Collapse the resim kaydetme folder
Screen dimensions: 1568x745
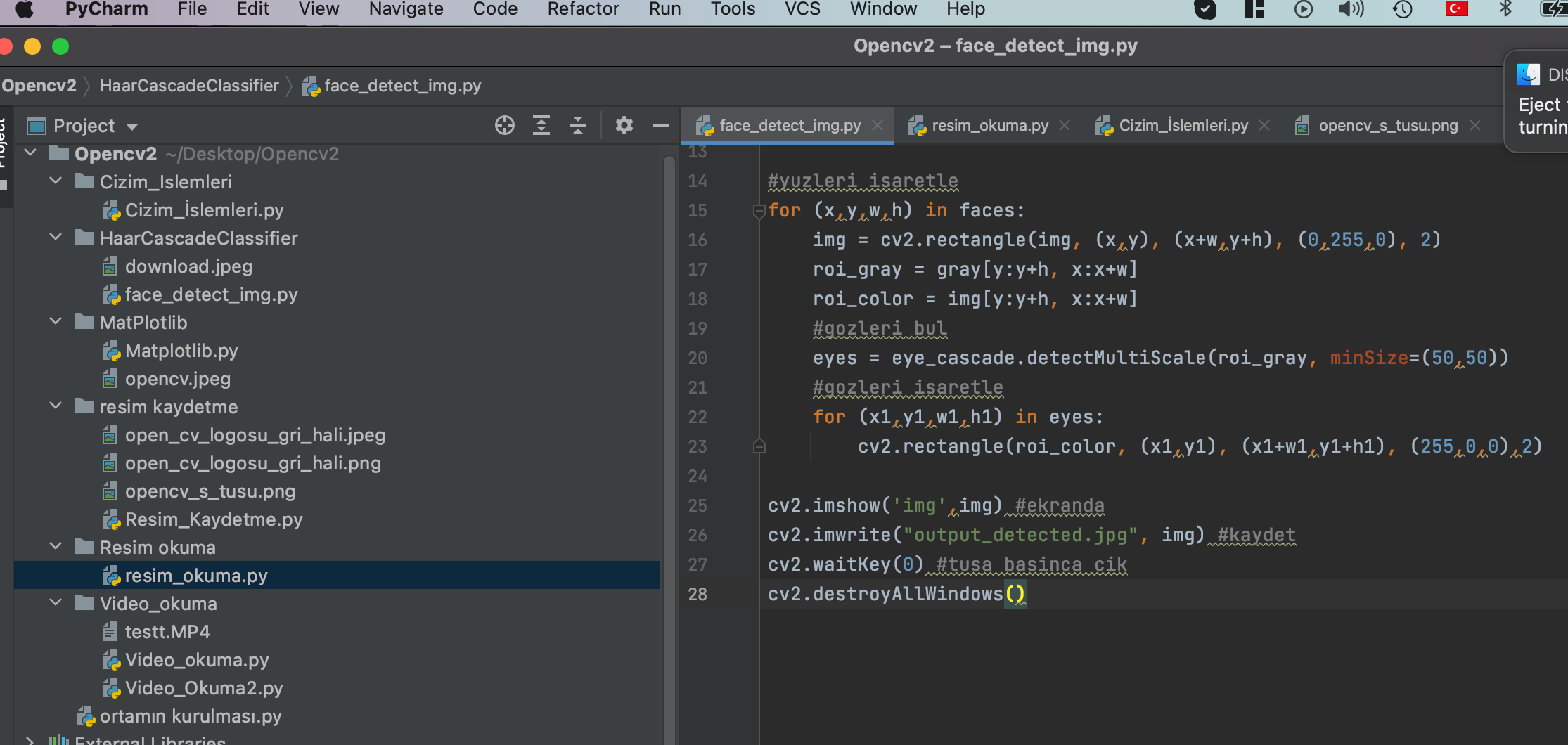tap(56, 406)
